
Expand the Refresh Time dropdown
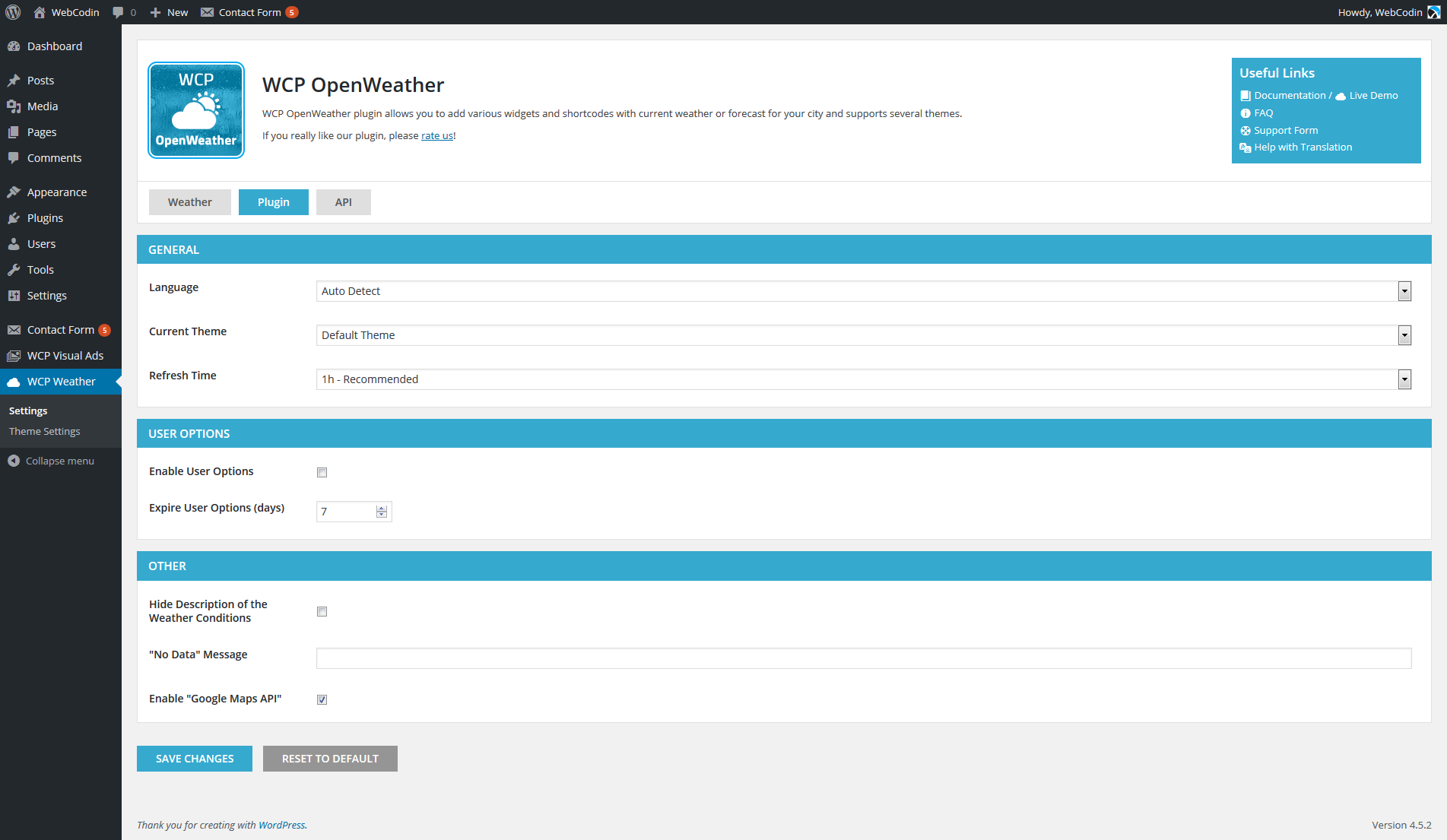(x=1404, y=379)
